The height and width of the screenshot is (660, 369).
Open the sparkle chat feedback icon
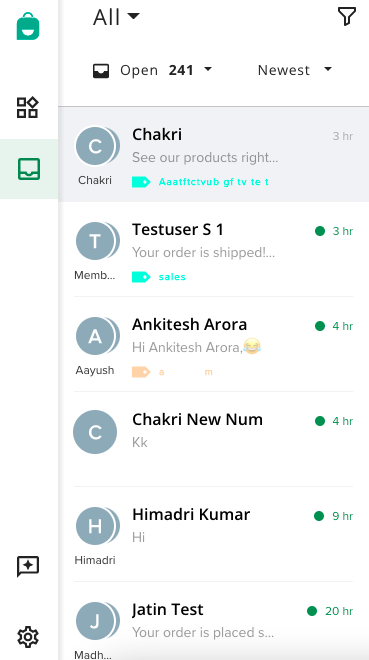pos(28,567)
